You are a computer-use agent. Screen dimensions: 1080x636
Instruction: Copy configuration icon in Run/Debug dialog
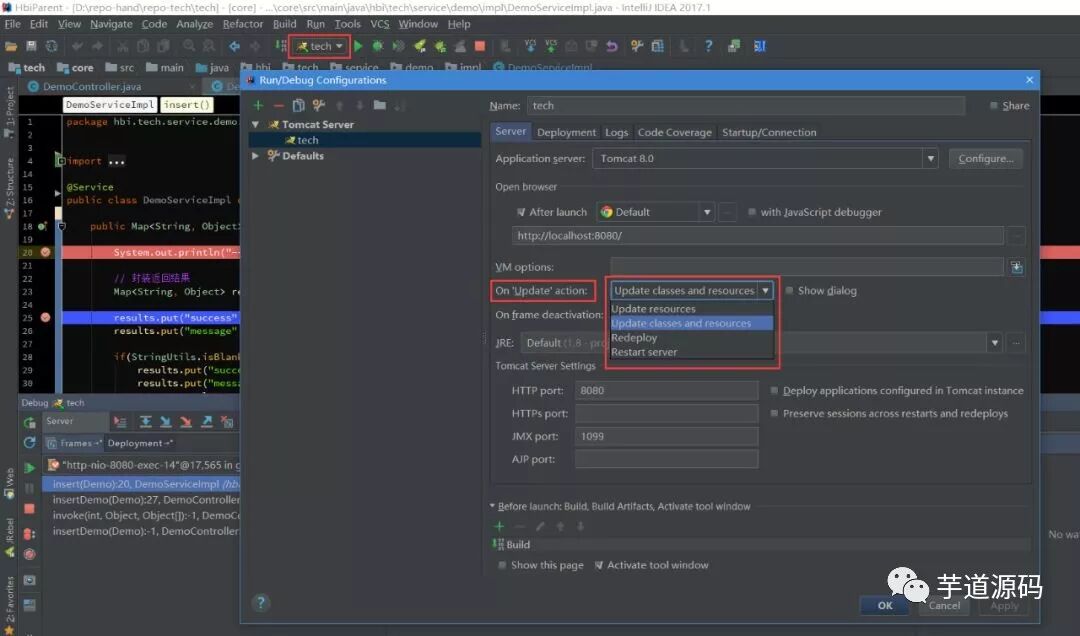pyautogui.click(x=298, y=105)
